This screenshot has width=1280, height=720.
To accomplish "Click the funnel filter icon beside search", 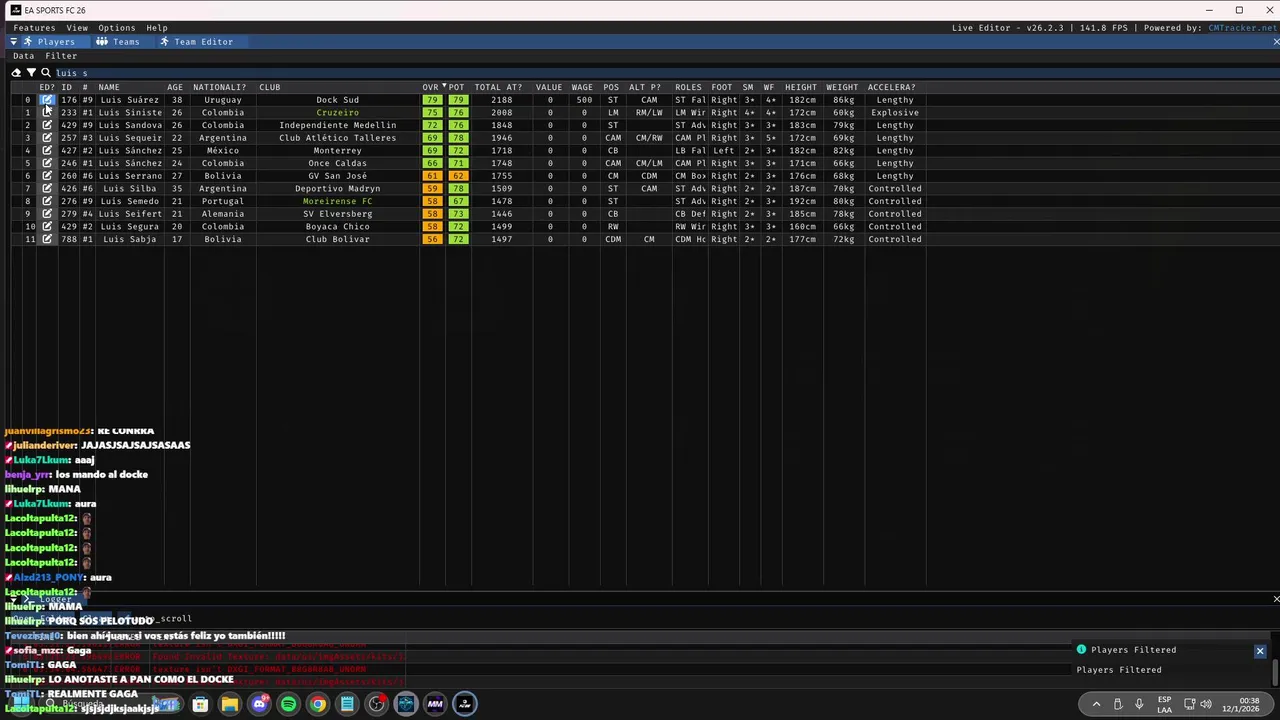I will pyautogui.click(x=31, y=73).
